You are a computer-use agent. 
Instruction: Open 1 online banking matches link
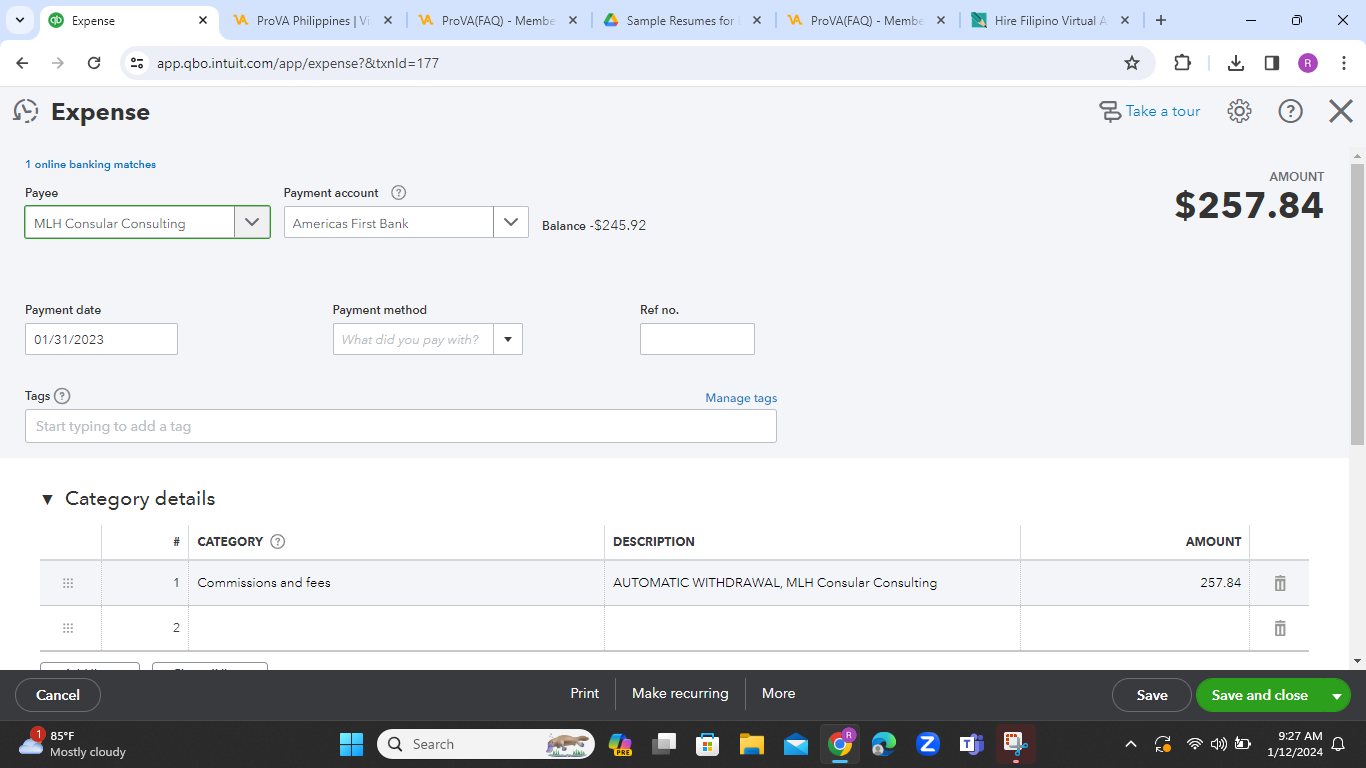[x=90, y=164]
